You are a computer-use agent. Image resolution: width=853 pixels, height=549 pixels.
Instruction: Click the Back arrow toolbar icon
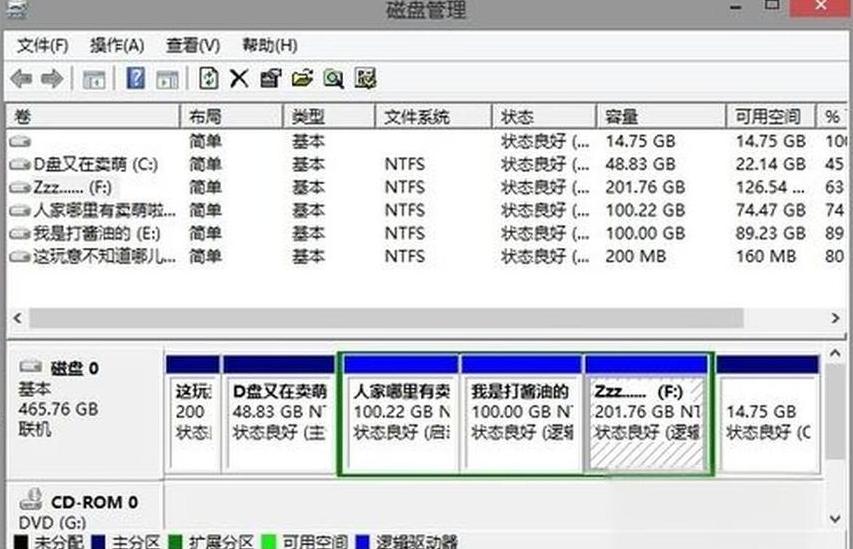tap(21, 79)
